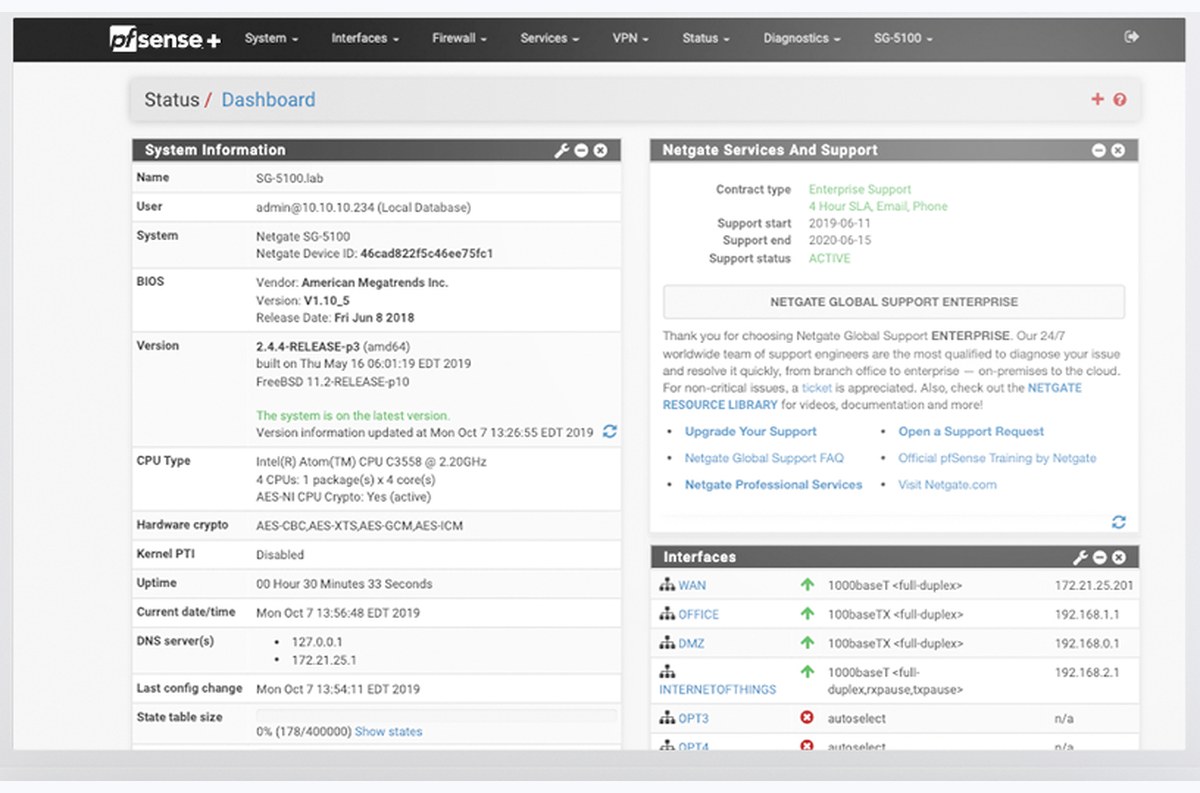Screen dimensions: 1200x793
Task: Click INTERNETOFTHINGS green up arrow status
Action: click(x=807, y=672)
